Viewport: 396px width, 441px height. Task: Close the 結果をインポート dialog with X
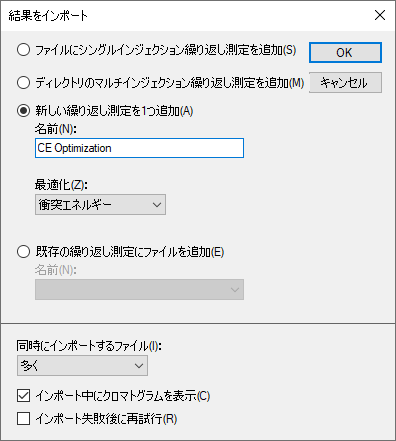tap(380, 15)
